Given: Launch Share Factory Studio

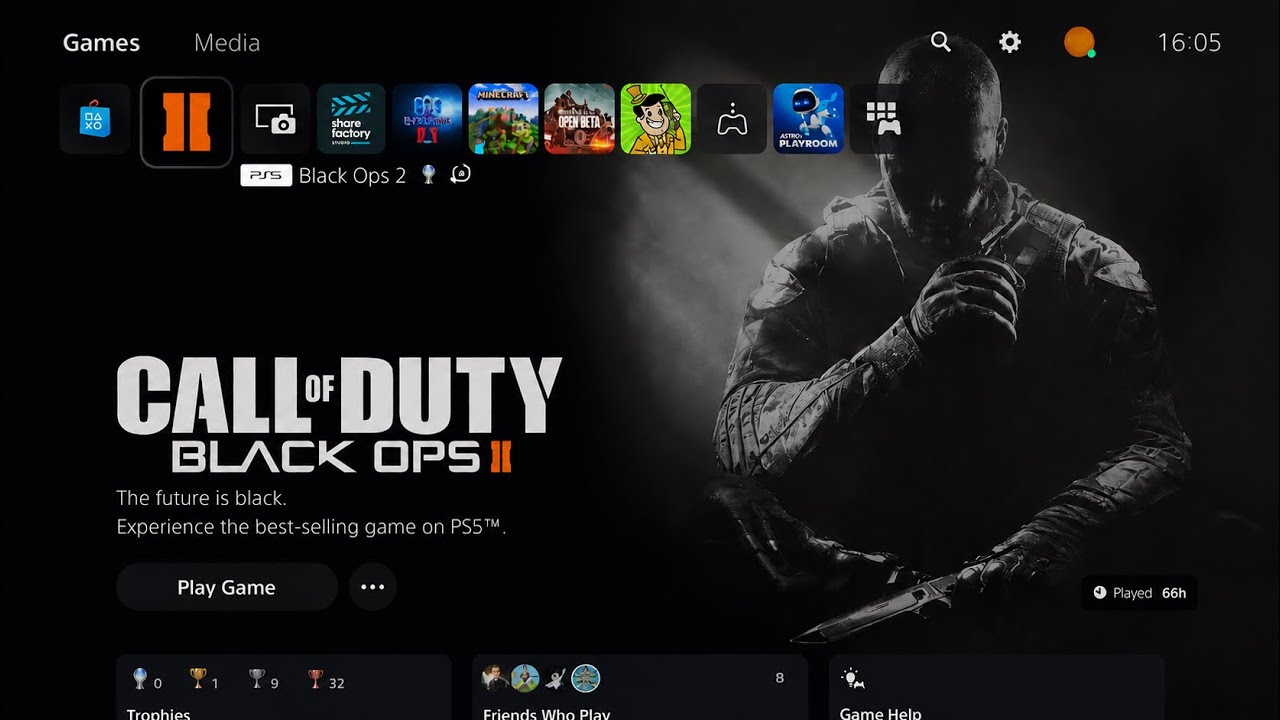Looking at the screenshot, I should tap(351, 119).
